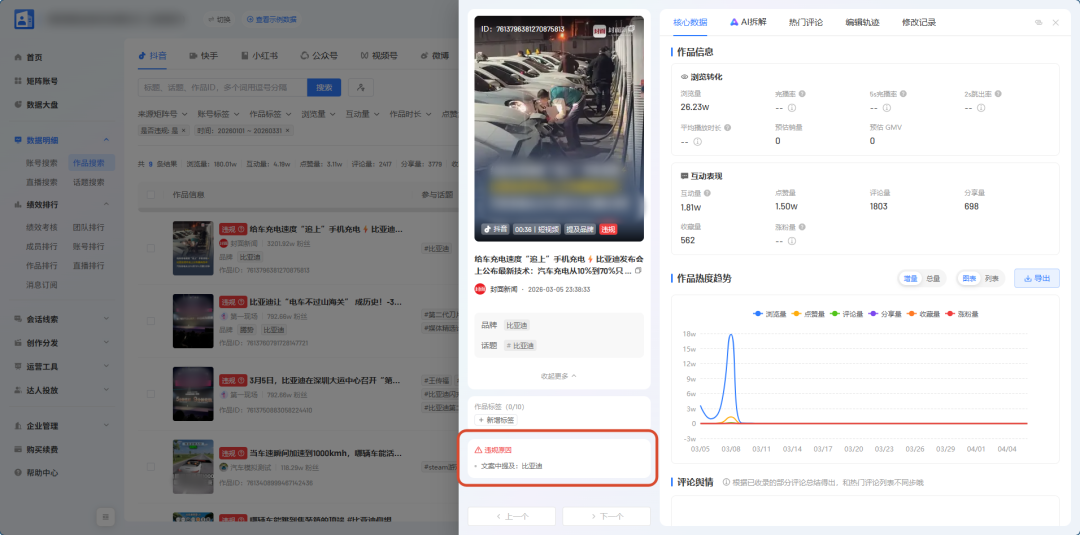Click the info icon beside 评论舆情 heading
This screenshot has width=1080, height=535.
point(726,483)
